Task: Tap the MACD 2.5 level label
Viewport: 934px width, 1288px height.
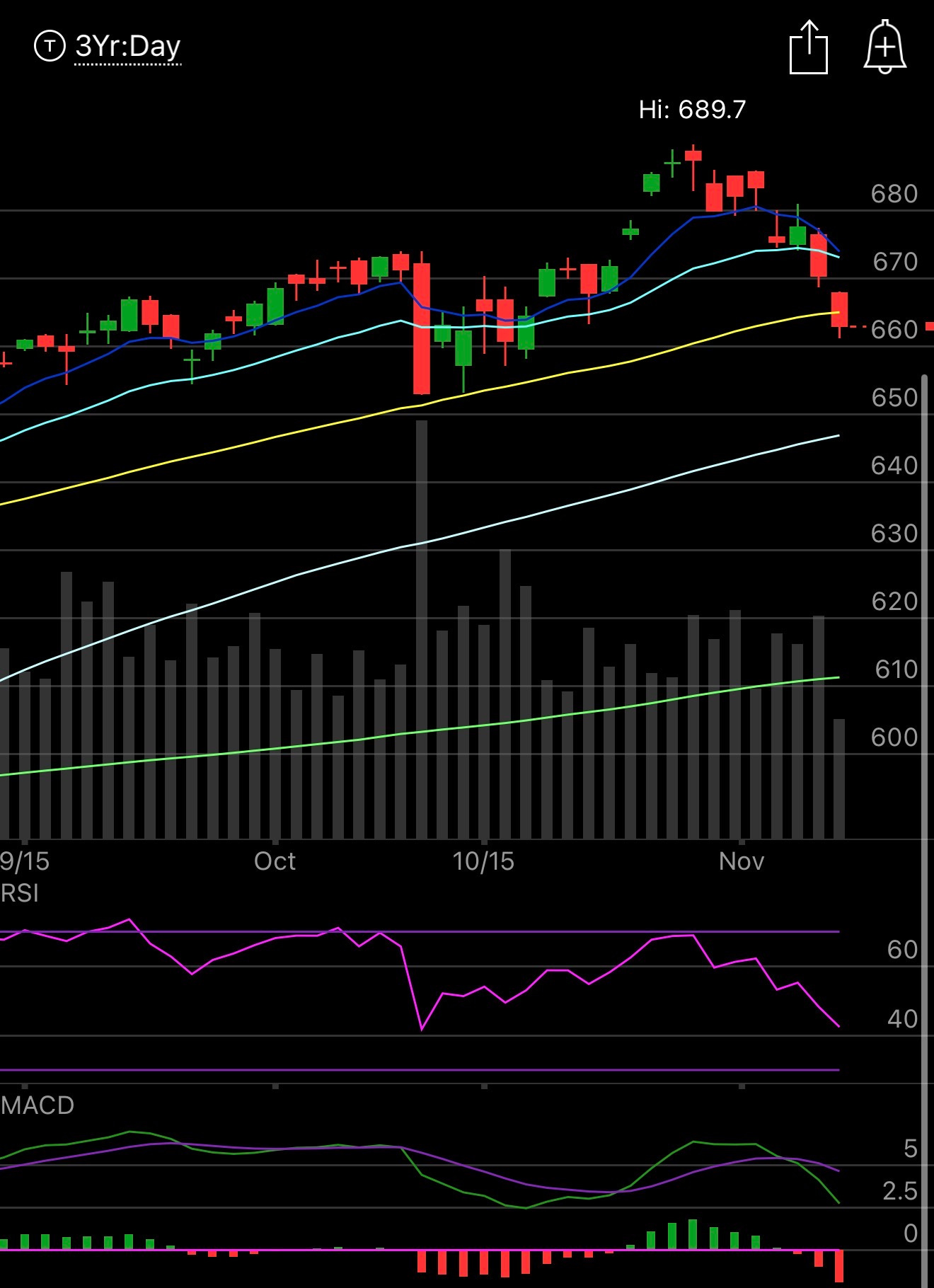Action: [x=899, y=1191]
